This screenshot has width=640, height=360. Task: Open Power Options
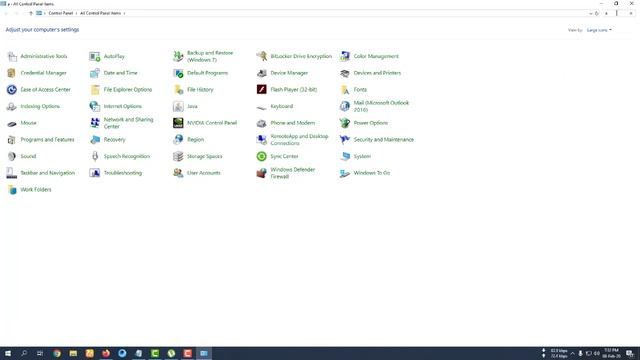tap(364, 123)
